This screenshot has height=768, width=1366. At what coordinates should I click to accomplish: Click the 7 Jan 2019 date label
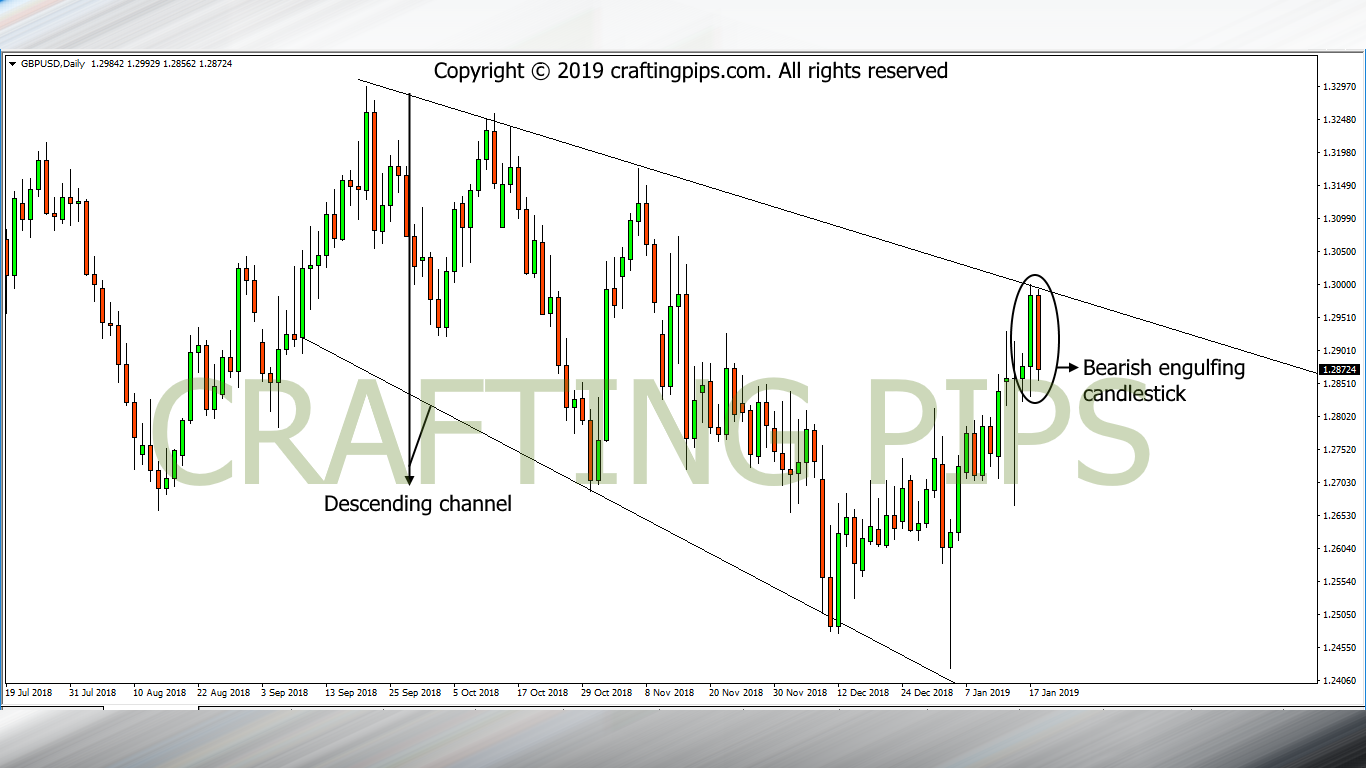[988, 692]
